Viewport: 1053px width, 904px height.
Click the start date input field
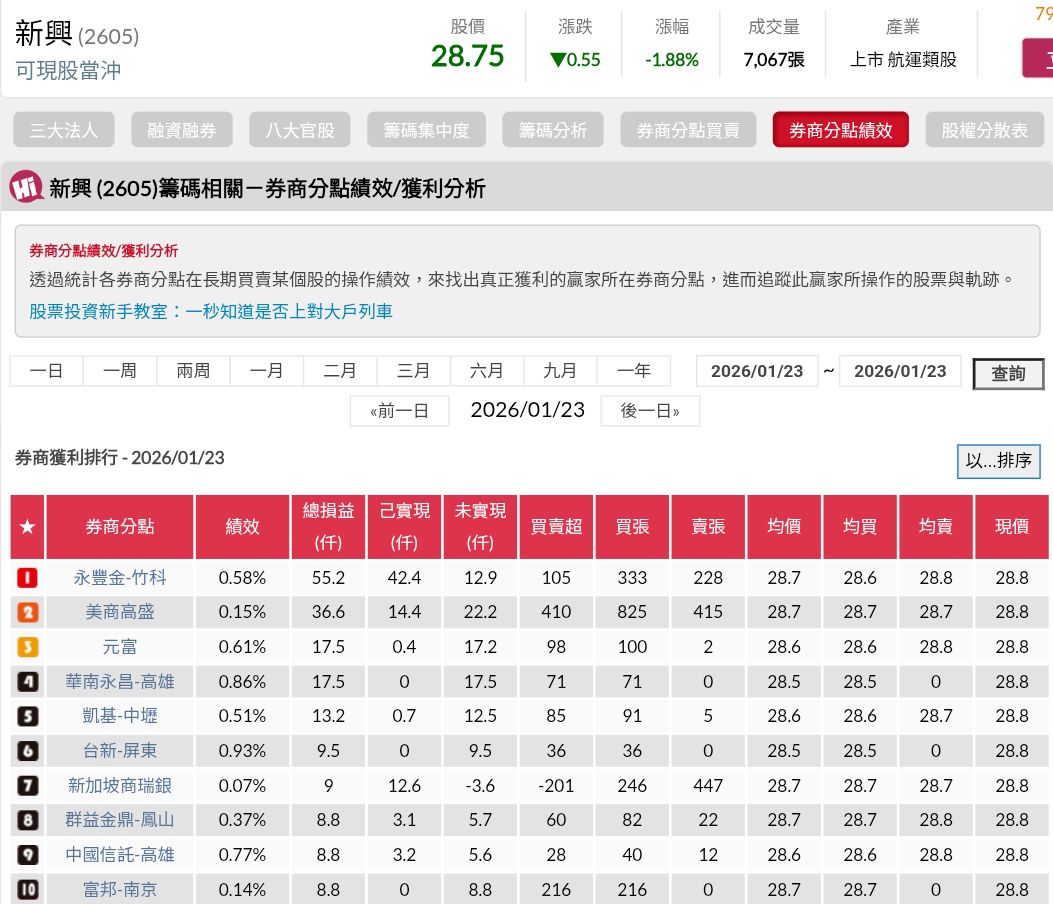click(x=757, y=371)
